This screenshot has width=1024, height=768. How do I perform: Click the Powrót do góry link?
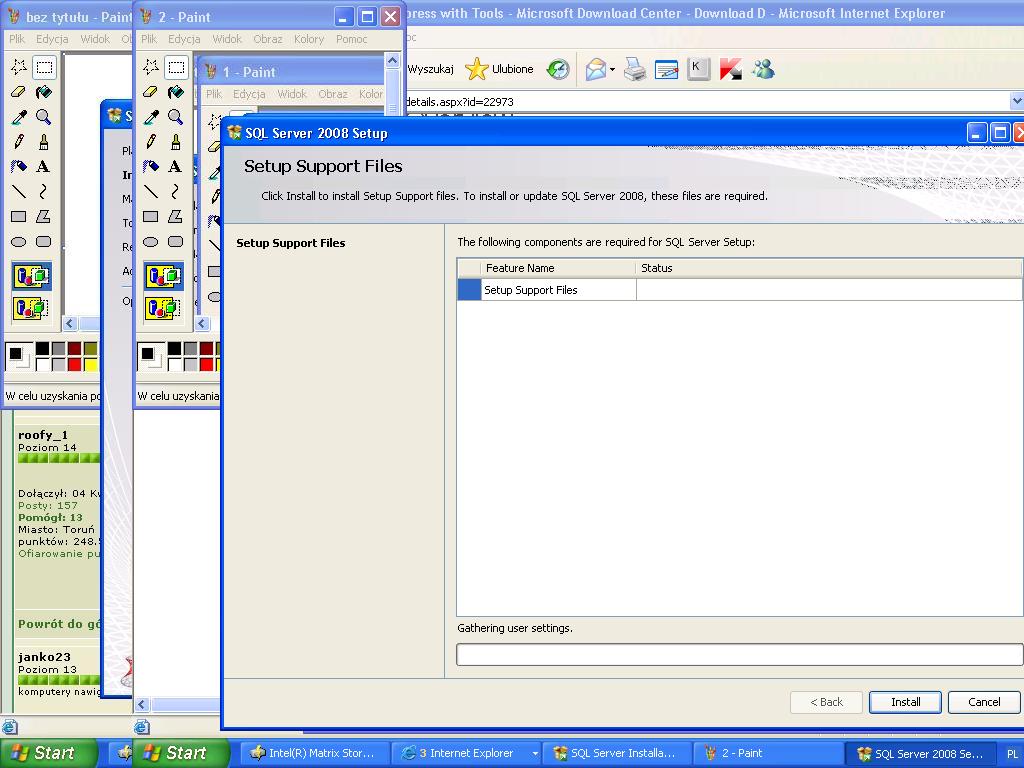tap(59, 624)
